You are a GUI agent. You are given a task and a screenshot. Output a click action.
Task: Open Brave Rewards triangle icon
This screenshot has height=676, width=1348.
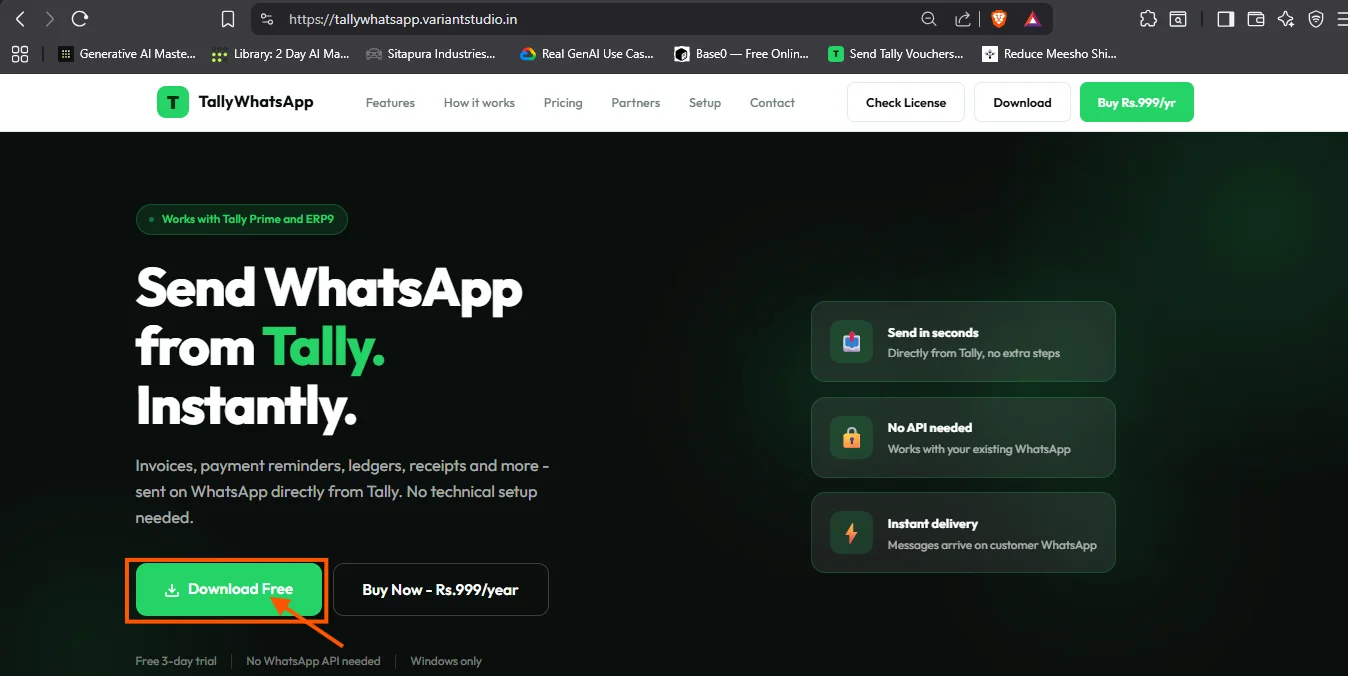click(x=1032, y=19)
